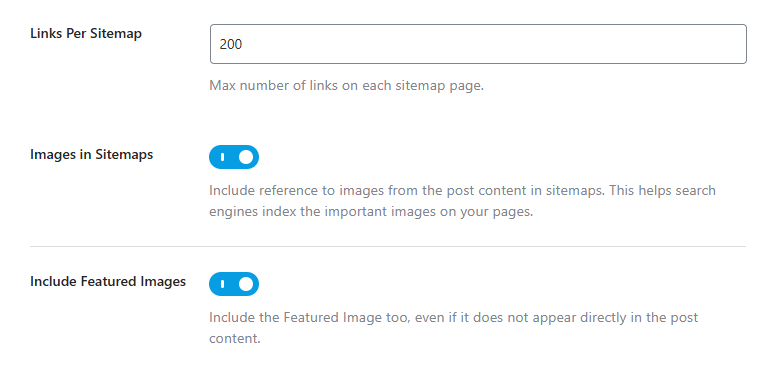This screenshot has width=767, height=366.
Task: Select the "Links Per Sitemap" label
Action: pos(86,34)
